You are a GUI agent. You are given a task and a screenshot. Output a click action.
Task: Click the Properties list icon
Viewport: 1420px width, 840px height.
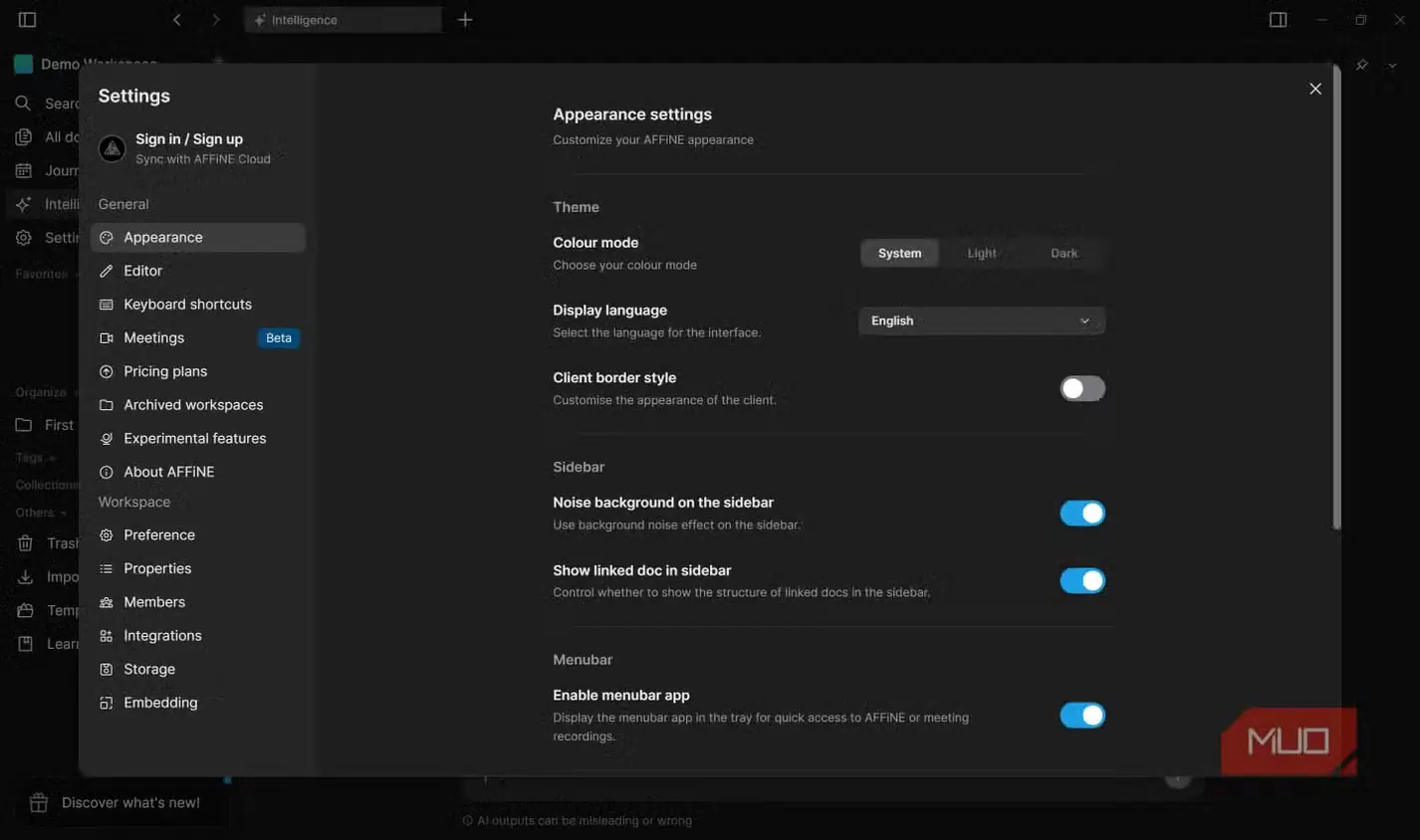pos(107,569)
